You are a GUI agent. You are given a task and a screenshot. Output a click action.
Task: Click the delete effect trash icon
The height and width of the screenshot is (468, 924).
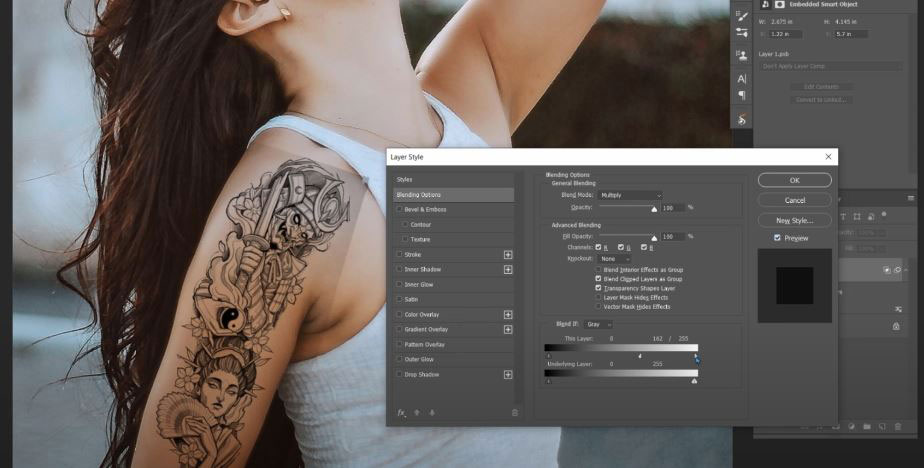(515, 412)
